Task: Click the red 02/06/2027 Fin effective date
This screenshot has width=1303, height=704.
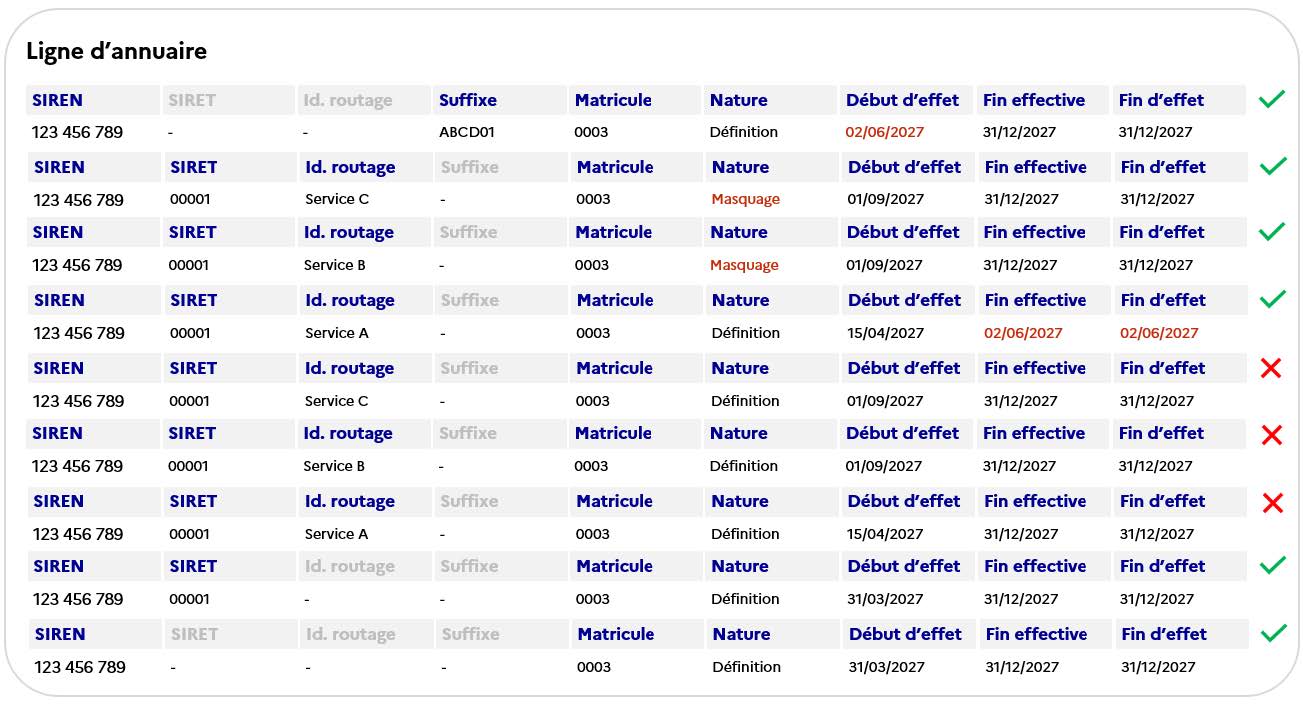Action: tap(1023, 333)
